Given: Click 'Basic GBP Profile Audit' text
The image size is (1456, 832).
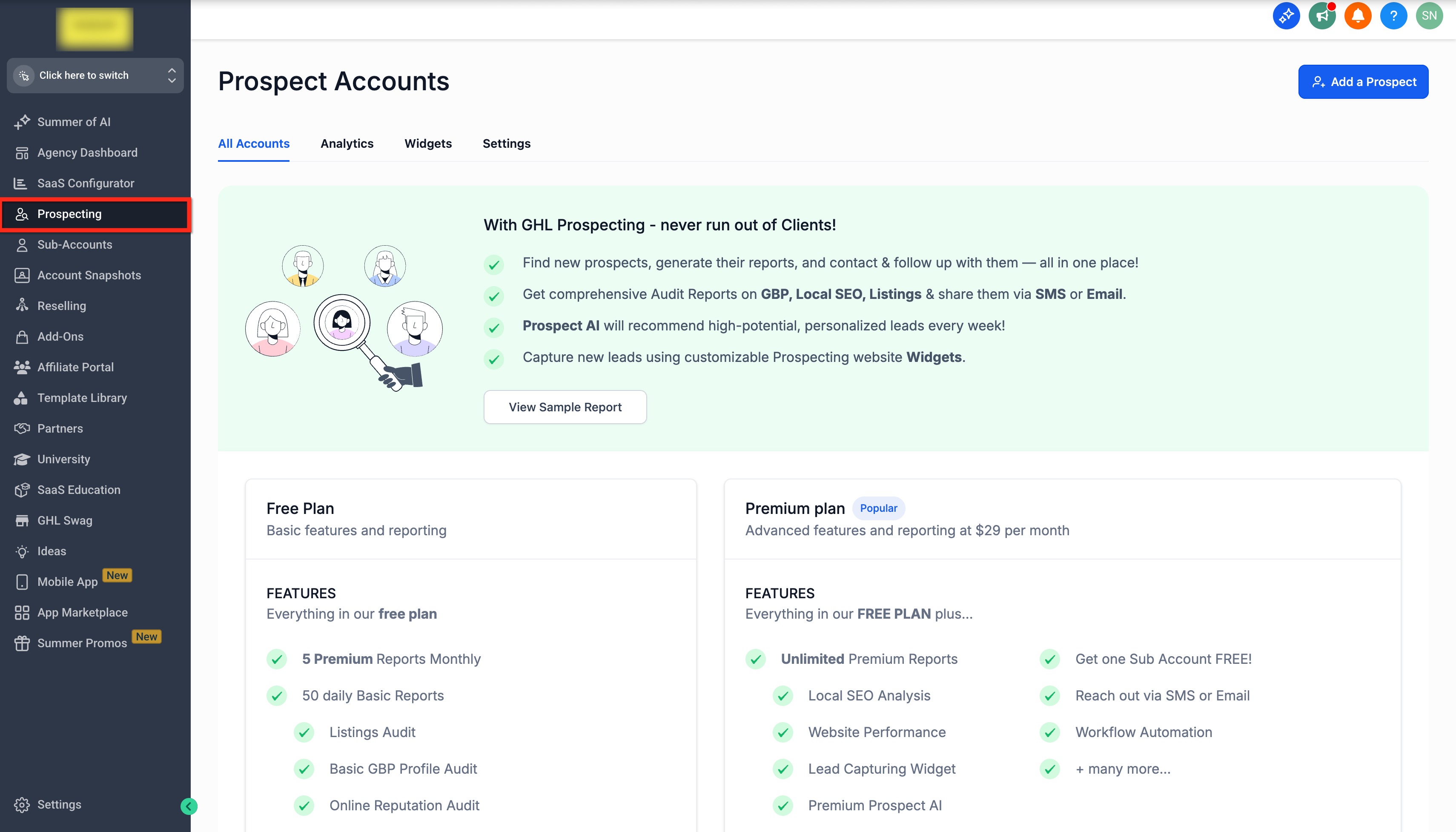Looking at the screenshot, I should click(403, 769).
